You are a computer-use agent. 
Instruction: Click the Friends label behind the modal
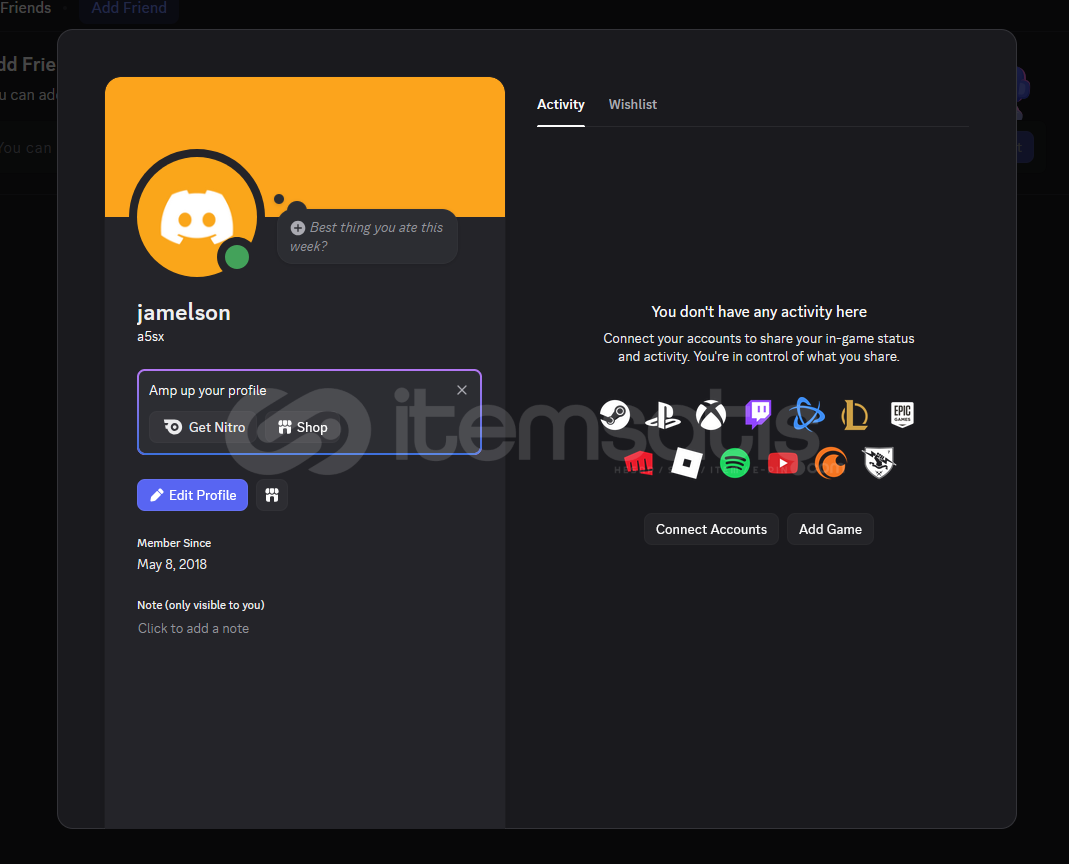coord(26,8)
